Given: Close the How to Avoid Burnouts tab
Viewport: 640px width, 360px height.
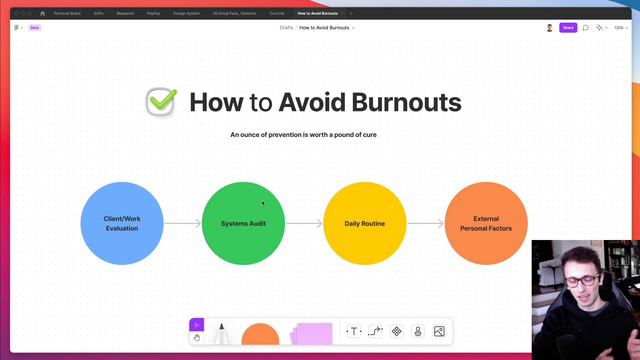Looking at the screenshot, I should (342, 13).
